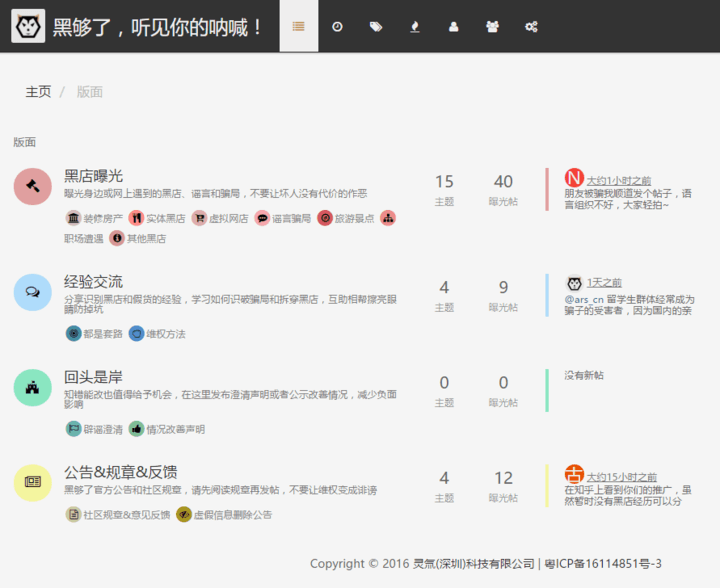The width and height of the screenshot is (720, 588).
Task: Open the 装修房产 subcategory text link
Action: pos(103,218)
